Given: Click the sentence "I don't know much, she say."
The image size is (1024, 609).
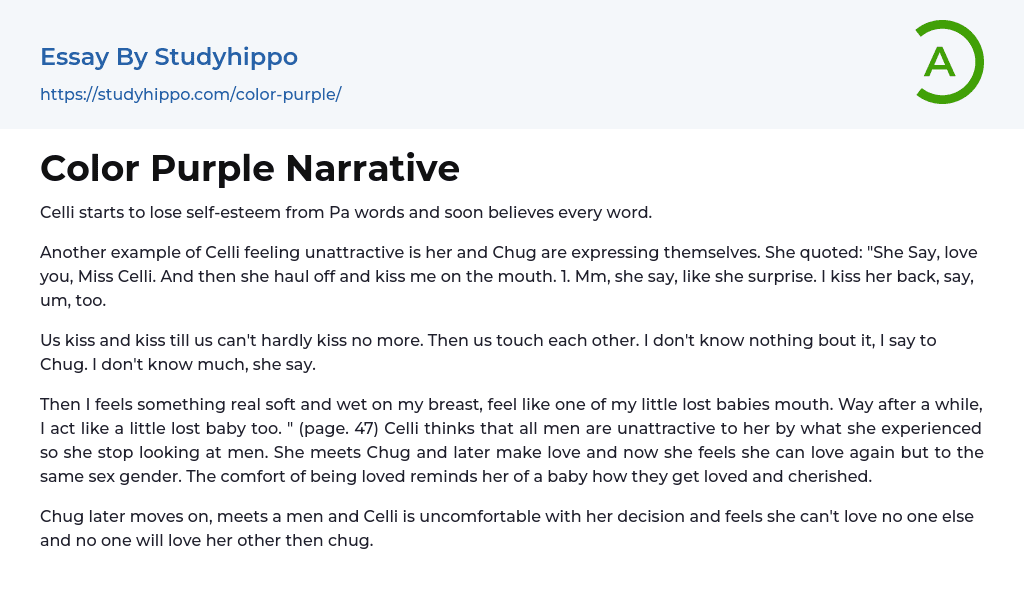Looking at the screenshot, I should click(204, 364).
